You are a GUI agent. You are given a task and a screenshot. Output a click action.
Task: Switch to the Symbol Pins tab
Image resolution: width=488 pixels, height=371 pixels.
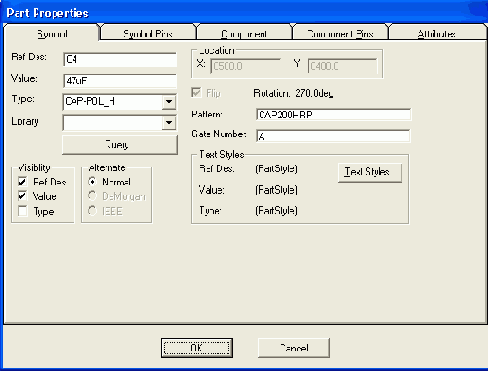coord(148,33)
